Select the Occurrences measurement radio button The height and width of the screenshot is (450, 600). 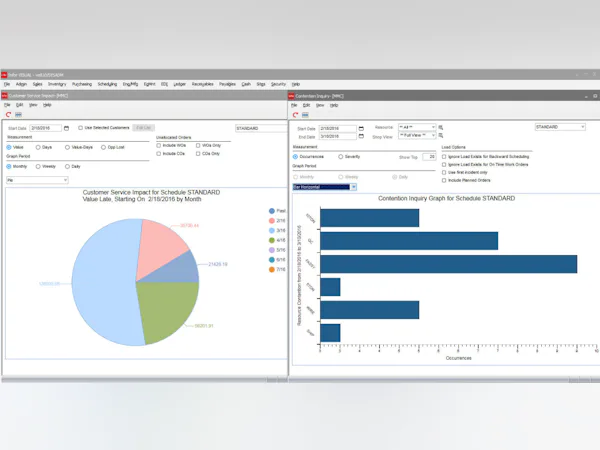click(295, 157)
